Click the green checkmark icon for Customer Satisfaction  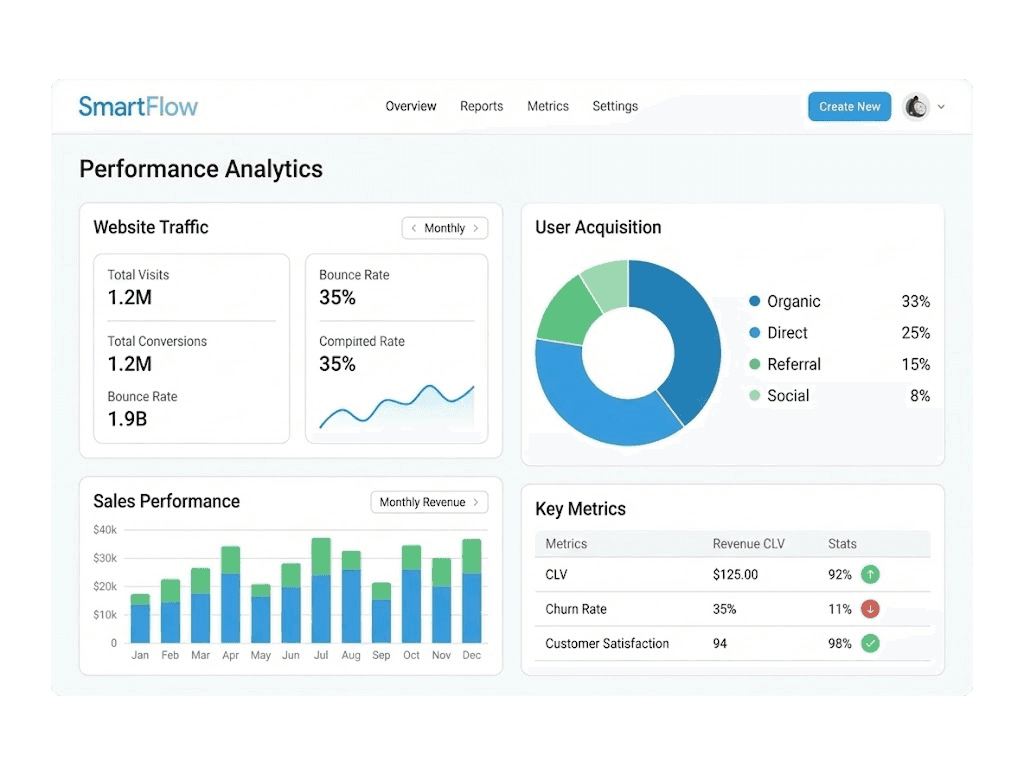(869, 643)
